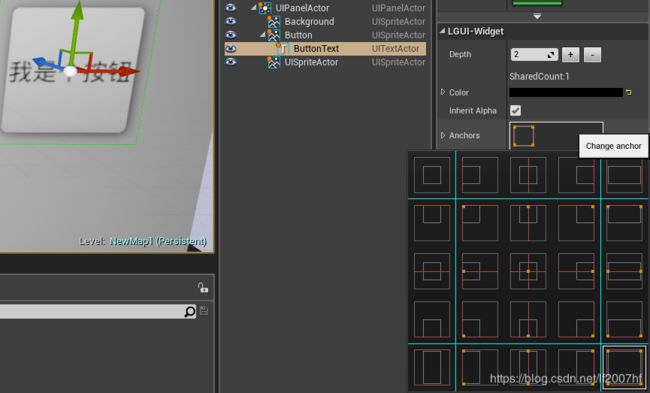Screen dimensions: 650x393
Task: Pick vertical-bottom-only preset in header column
Action: click(432, 319)
